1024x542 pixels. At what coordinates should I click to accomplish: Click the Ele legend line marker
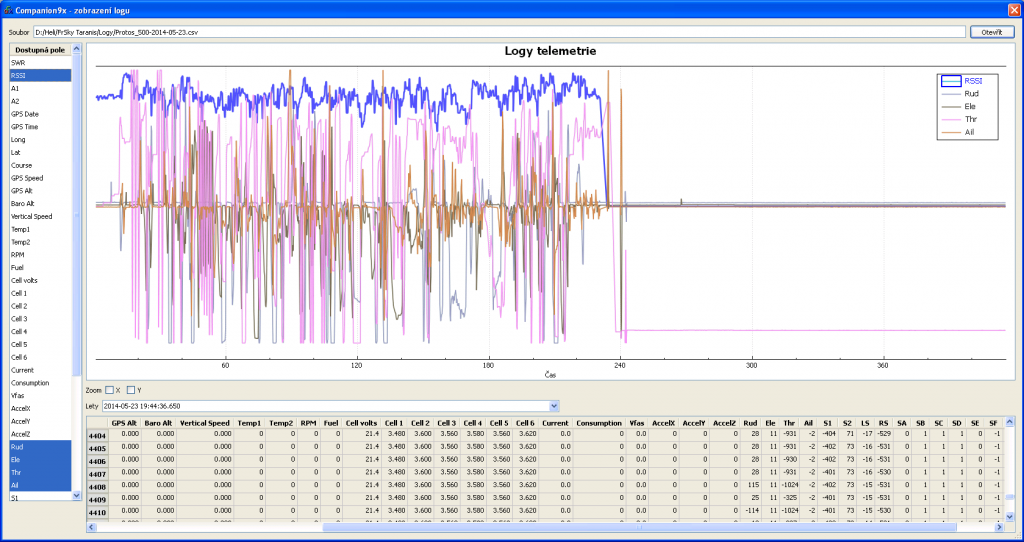coord(951,106)
